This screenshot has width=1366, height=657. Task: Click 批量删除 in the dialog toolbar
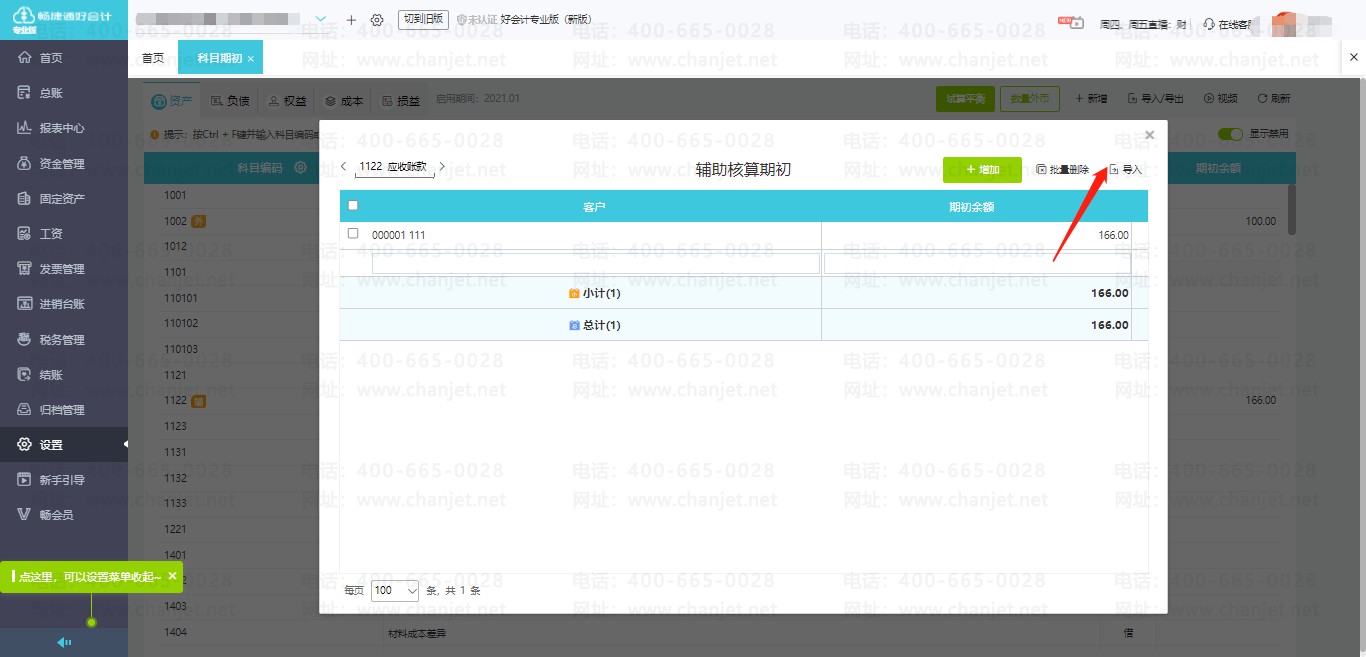click(1062, 170)
